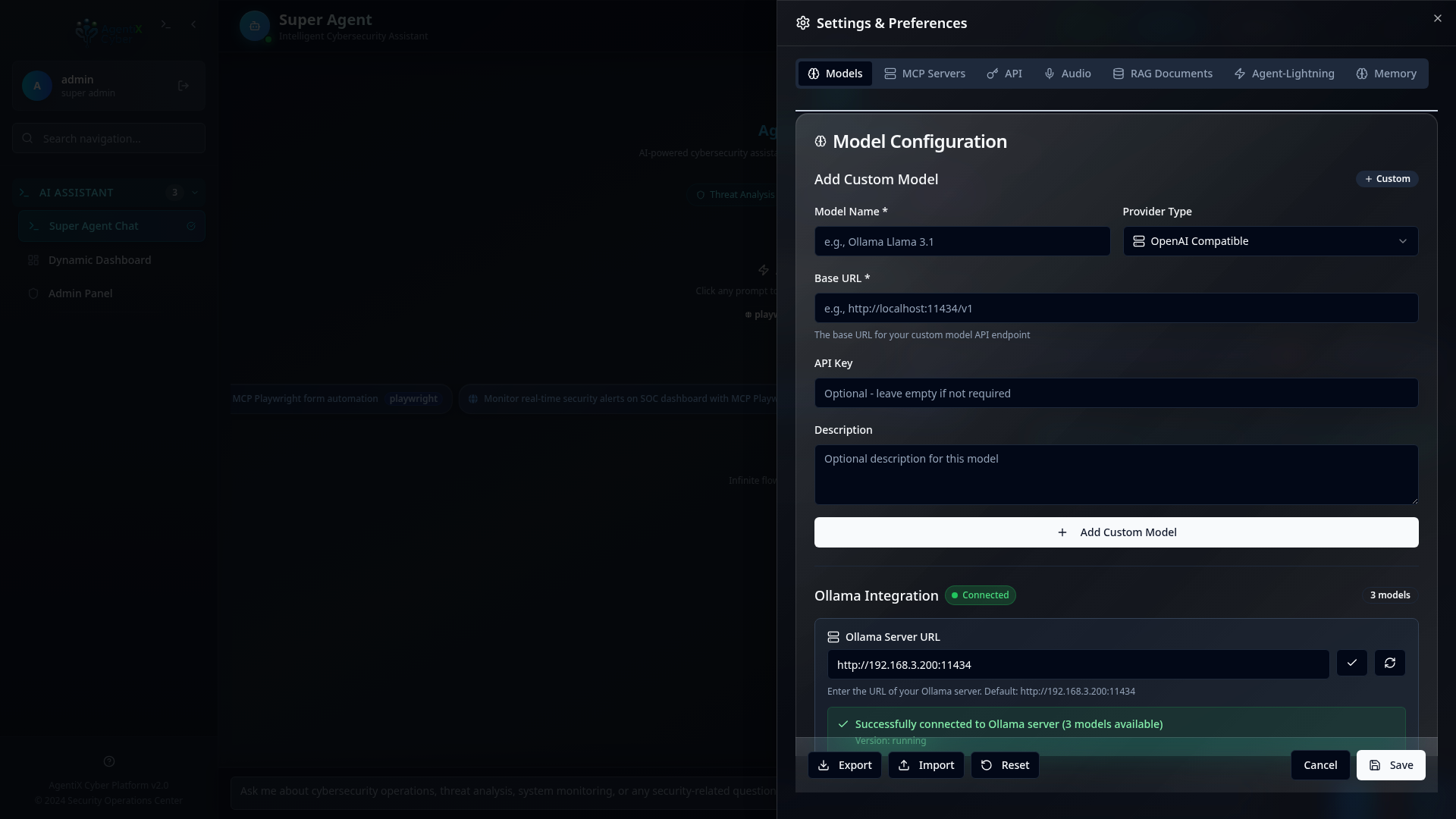Viewport: 1456px width, 819px height.
Task: Toggle the active indicator next to Super Agent Chat
Action: (191, 225)
